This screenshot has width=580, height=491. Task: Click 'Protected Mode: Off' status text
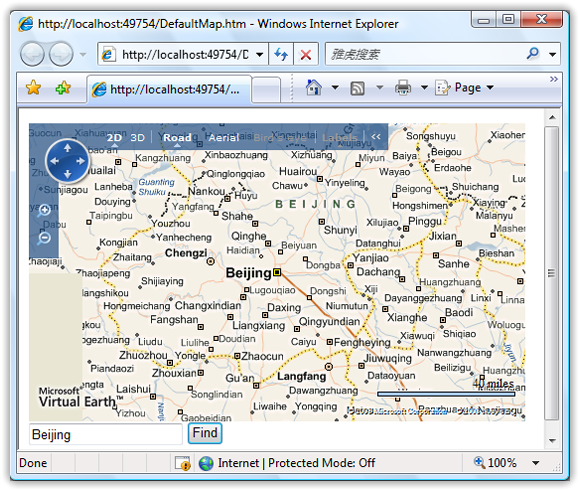coord(321,463)
